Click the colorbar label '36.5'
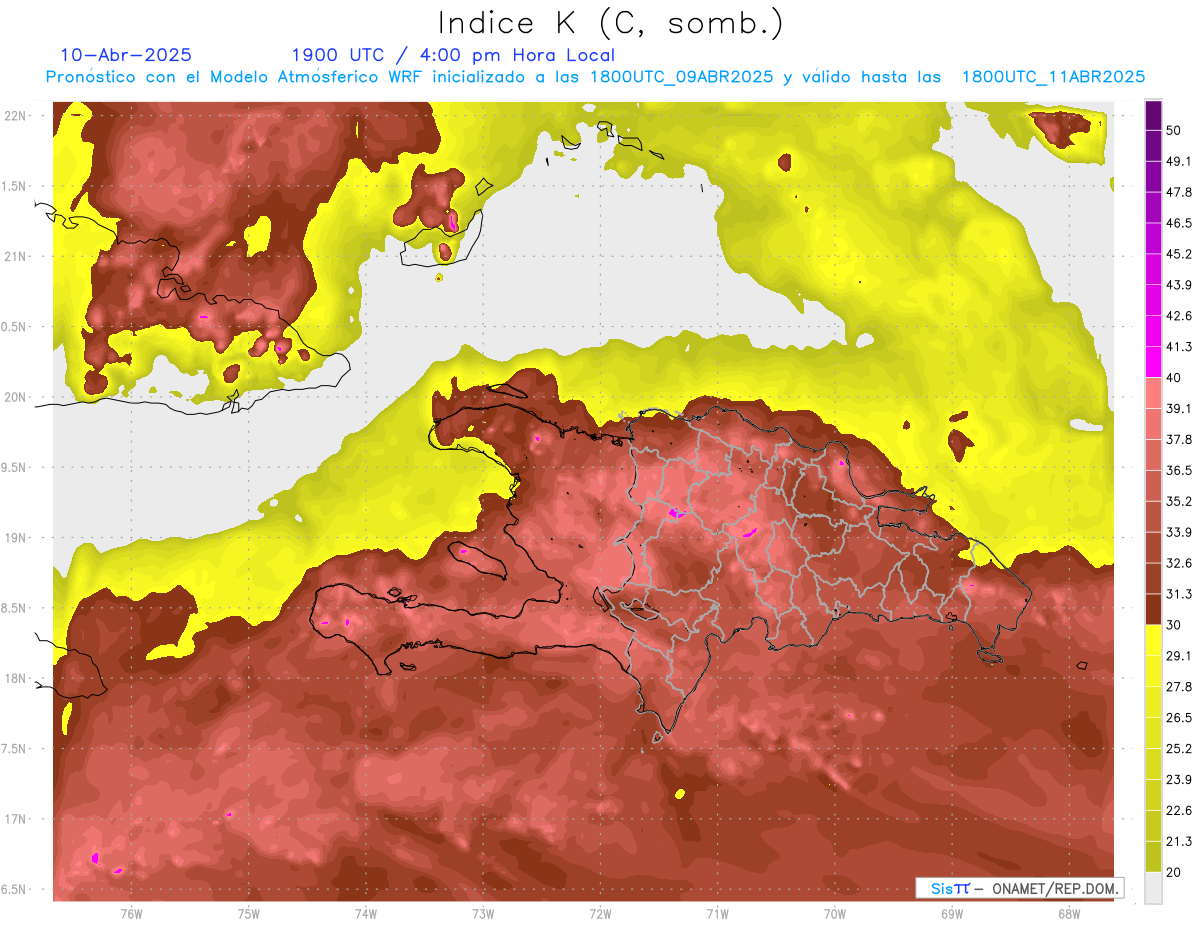1200x927 pixels. click(x=1178, y=470)
